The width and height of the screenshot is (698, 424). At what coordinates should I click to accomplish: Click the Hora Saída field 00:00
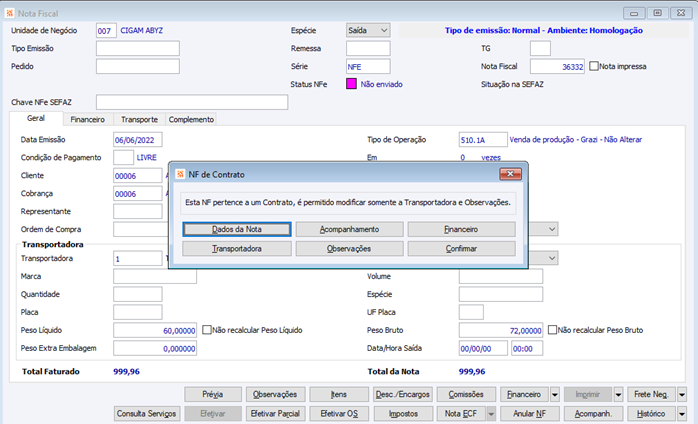(527, 348)
